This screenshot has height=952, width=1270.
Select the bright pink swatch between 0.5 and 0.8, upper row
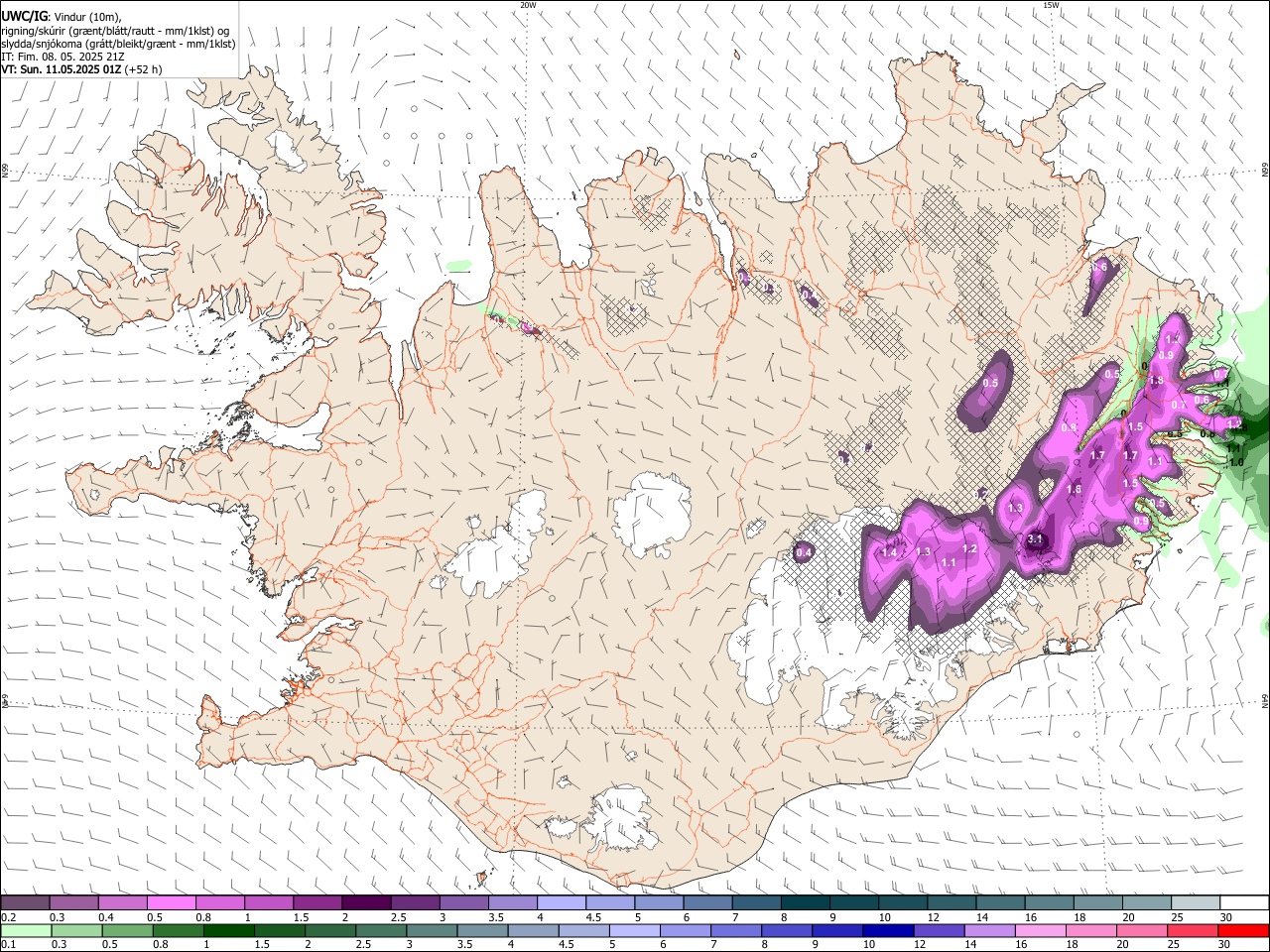[x=172, y=903]
